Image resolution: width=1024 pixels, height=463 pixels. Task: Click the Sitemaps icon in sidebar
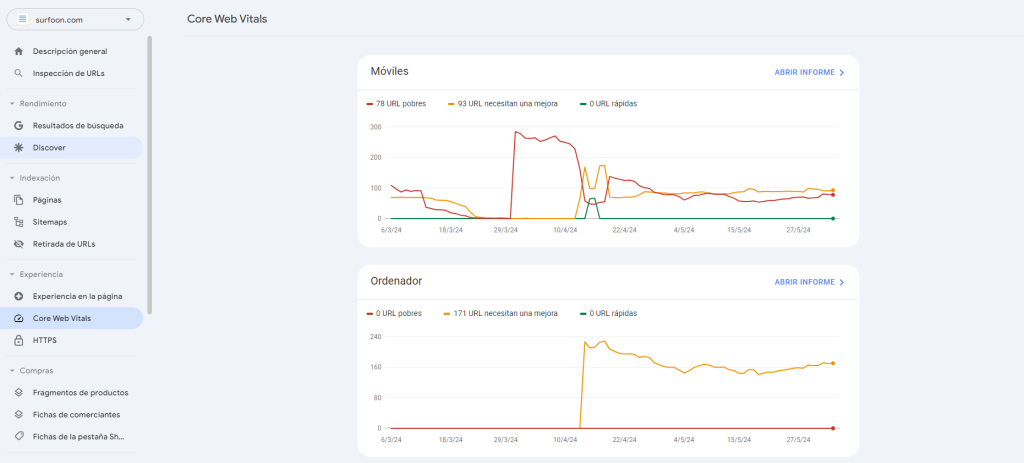point(18,222)
